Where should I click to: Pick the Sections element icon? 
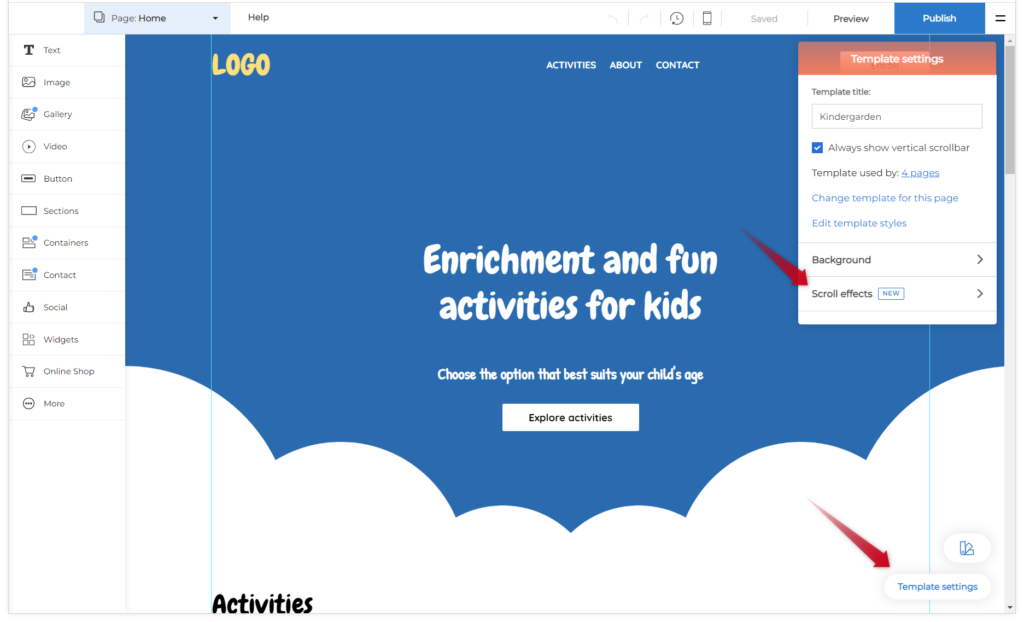pyautogui.click(x=28, y=211)
